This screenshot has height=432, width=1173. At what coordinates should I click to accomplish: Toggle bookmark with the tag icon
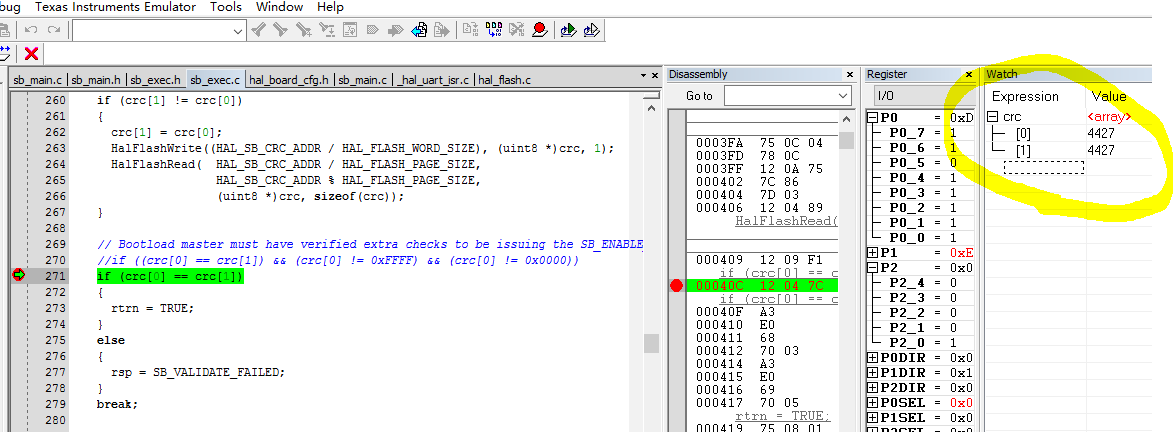(x=372, y=30)
